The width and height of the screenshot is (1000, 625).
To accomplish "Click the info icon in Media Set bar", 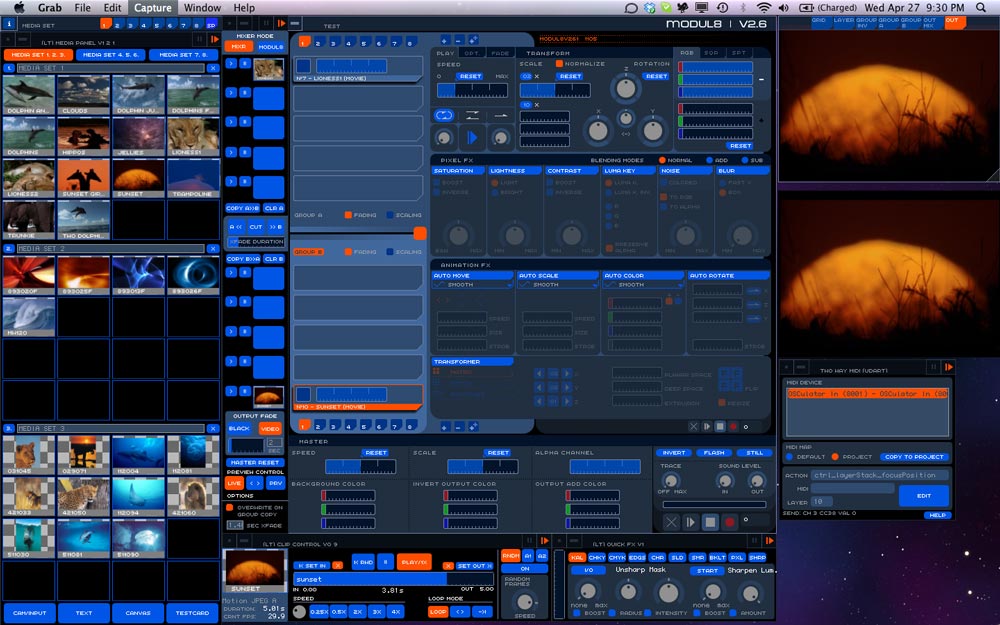I will [9, 24].
